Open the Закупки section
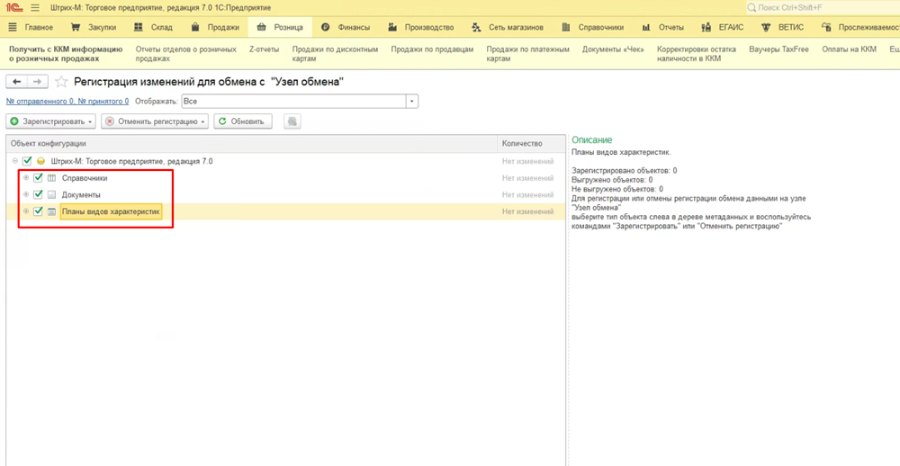This screenshot has height=466, width=900. 94,28
